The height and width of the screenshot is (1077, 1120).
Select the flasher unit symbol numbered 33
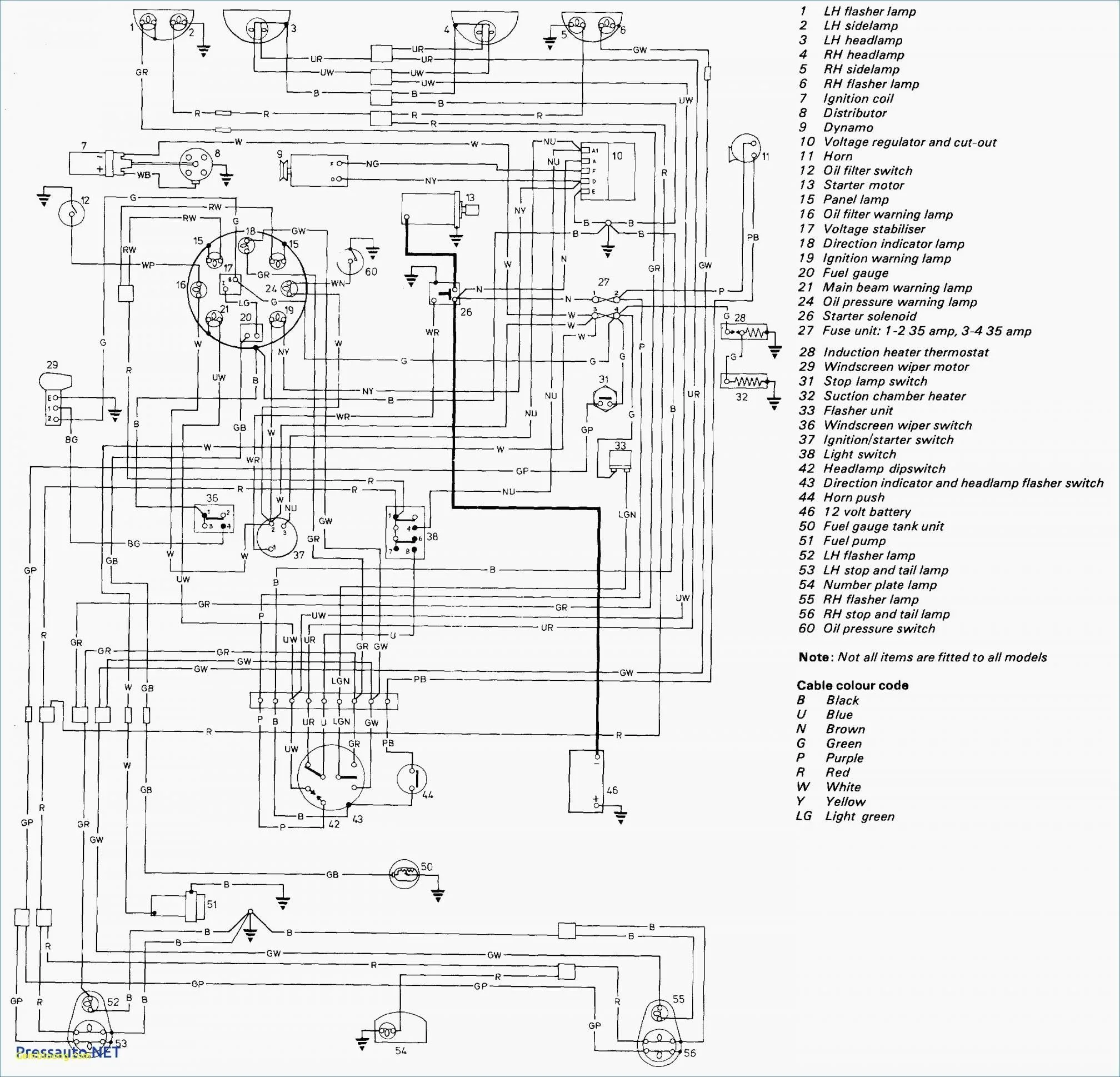(x=621, y=461)
